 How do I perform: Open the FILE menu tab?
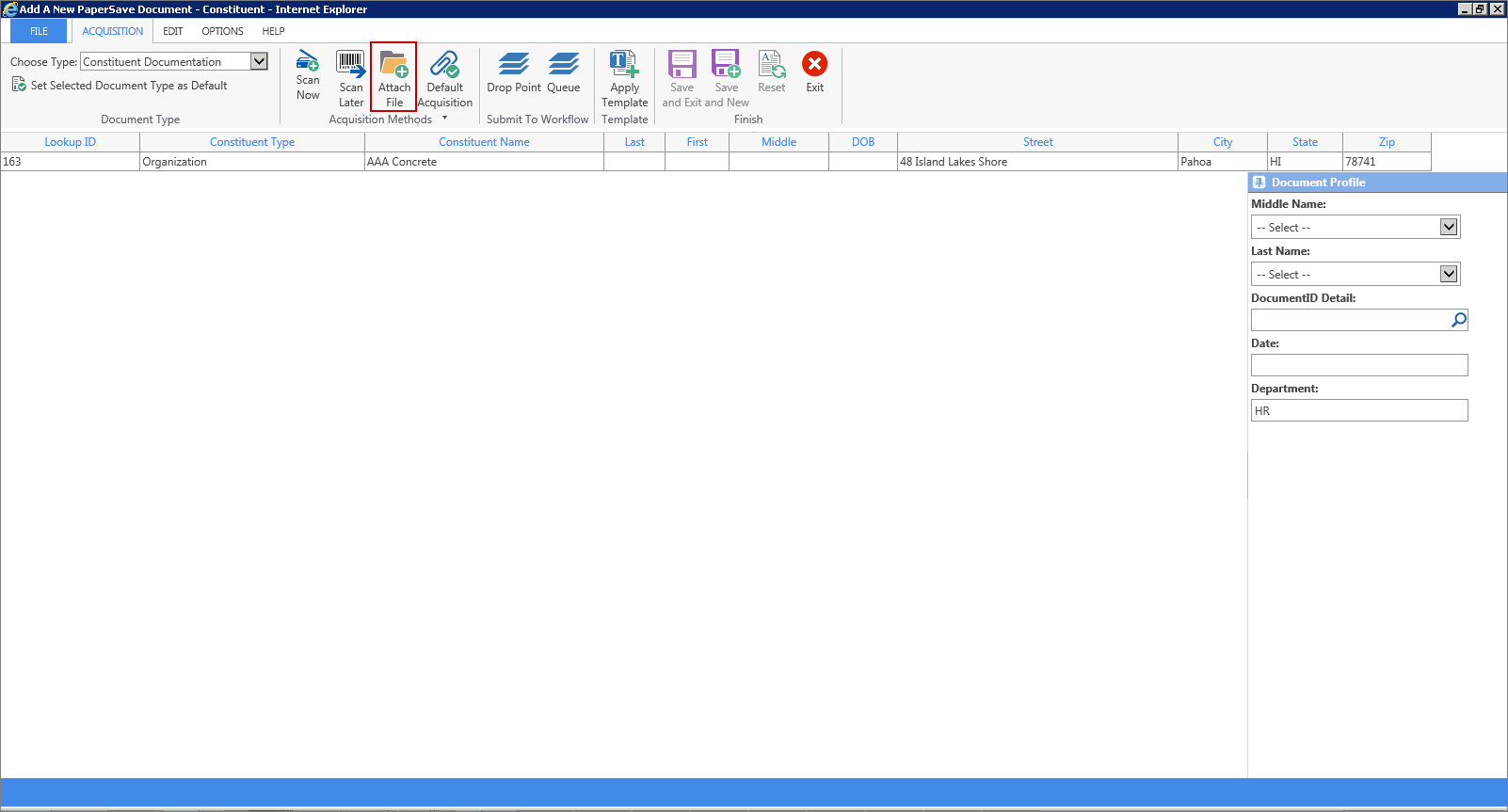coord(39,31)
